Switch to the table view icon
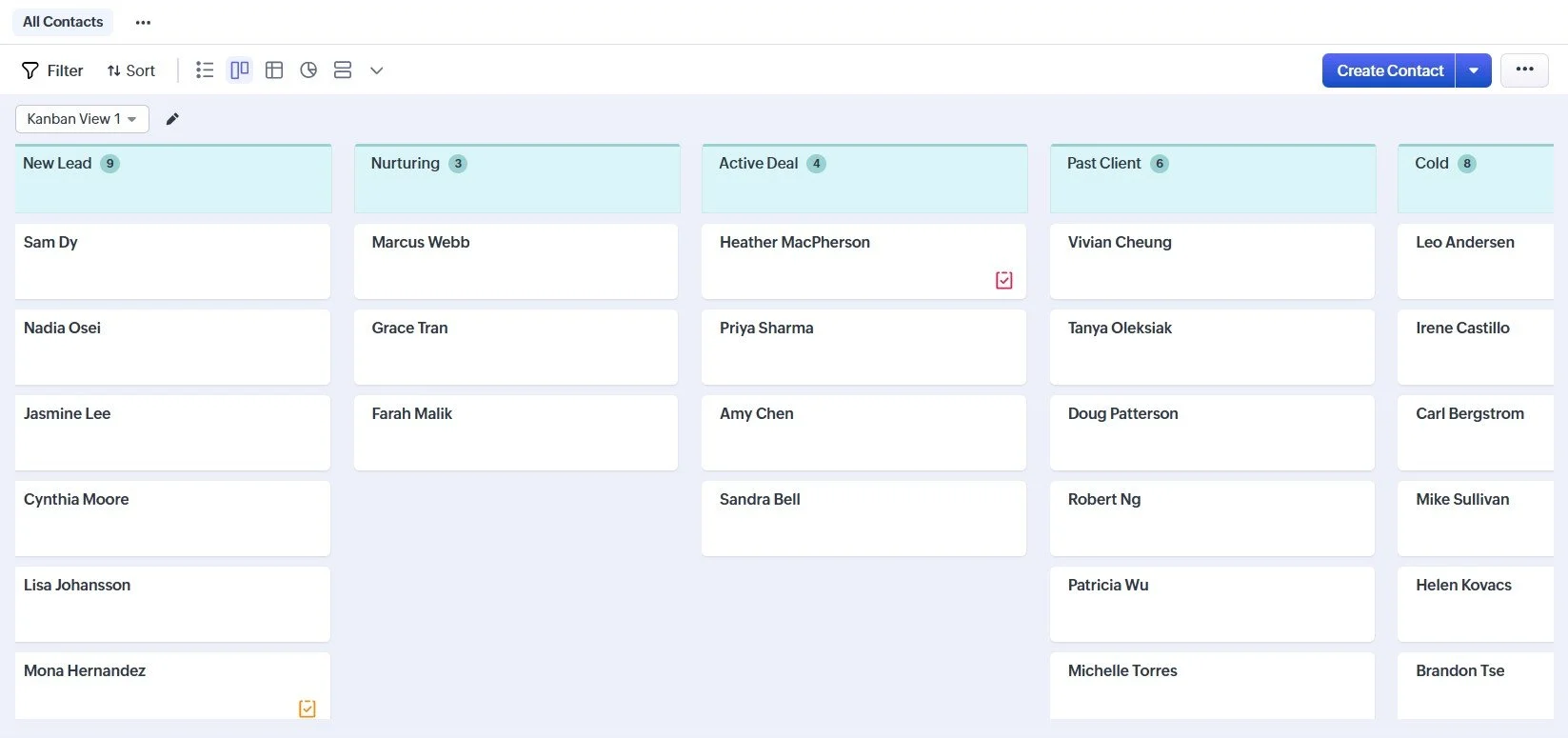 pos(274,70)
